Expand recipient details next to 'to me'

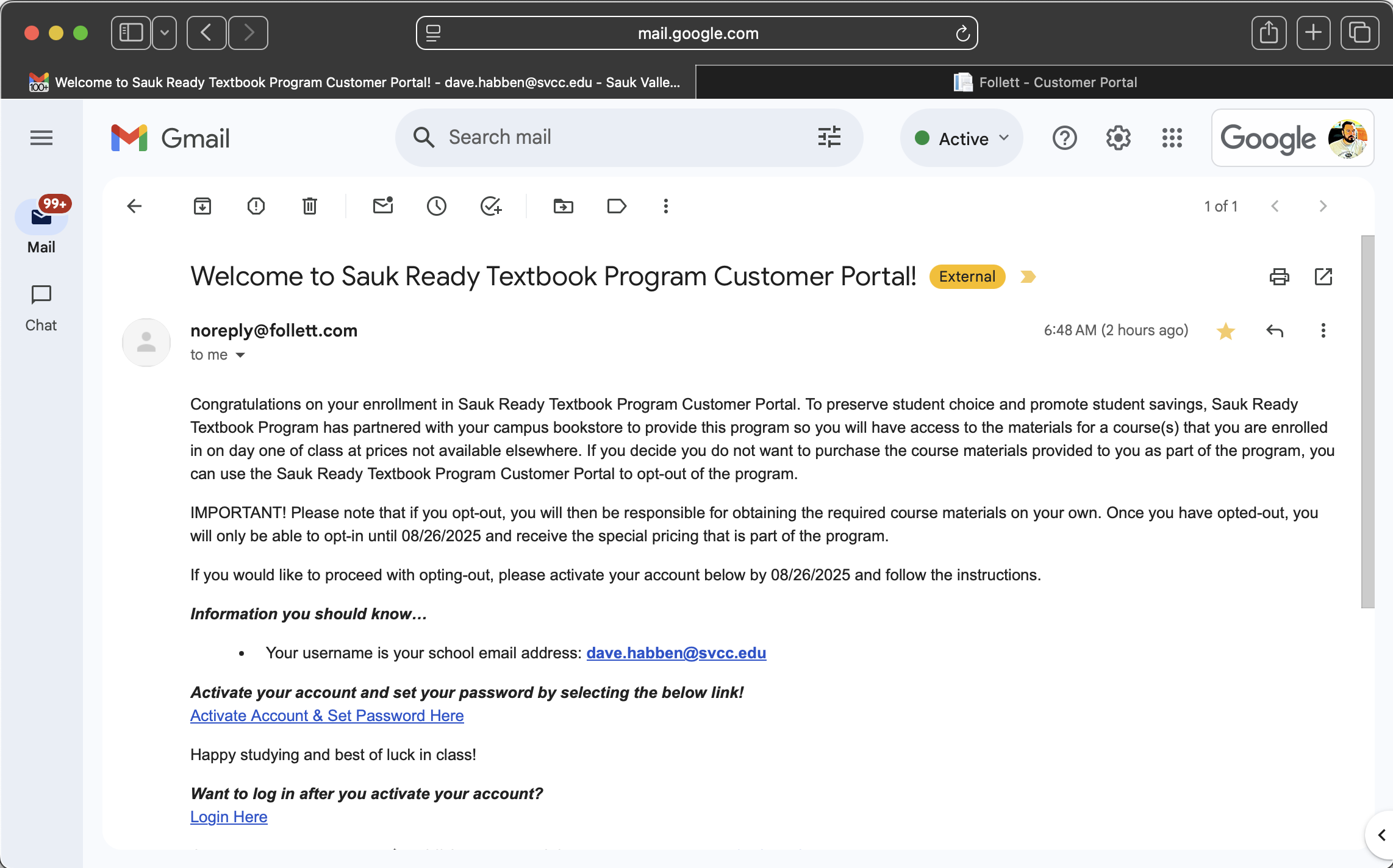point(240,355)
